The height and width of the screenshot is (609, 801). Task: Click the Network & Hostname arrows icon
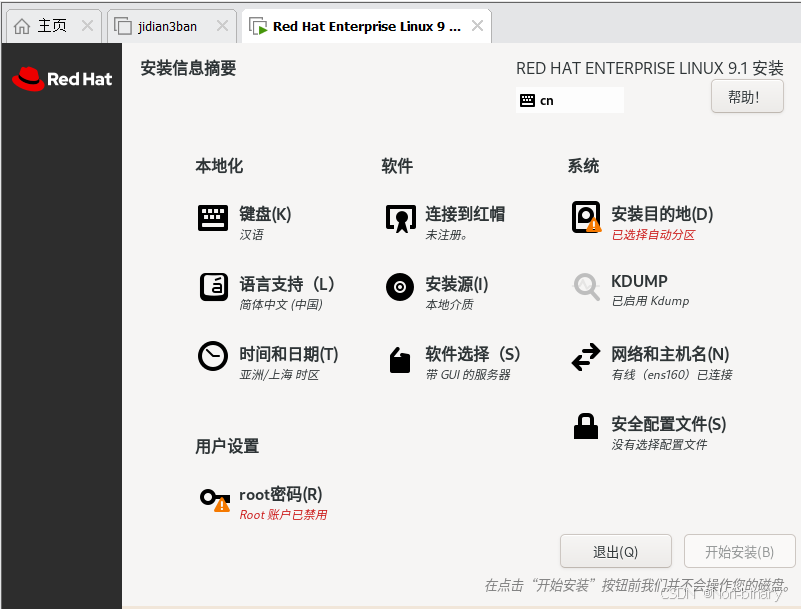[x=586, y=357]
